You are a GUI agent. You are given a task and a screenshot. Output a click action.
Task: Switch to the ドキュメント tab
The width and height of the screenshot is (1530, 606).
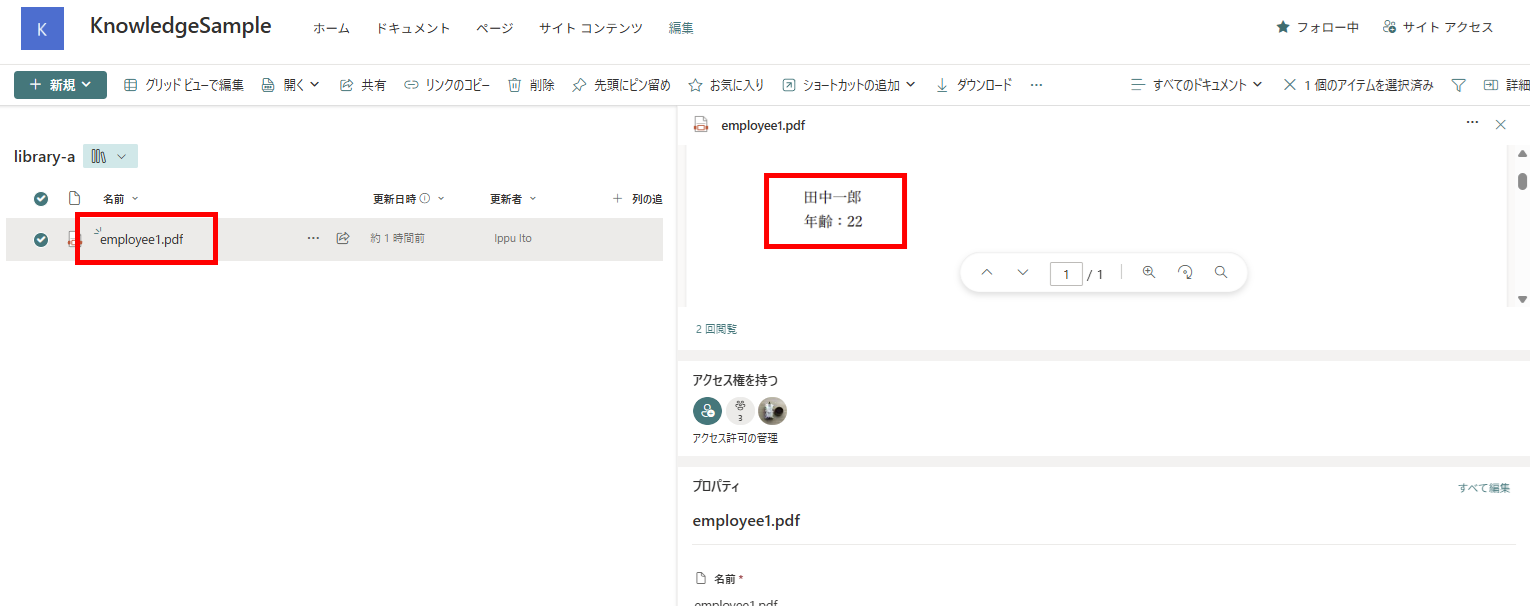point(412,28)
